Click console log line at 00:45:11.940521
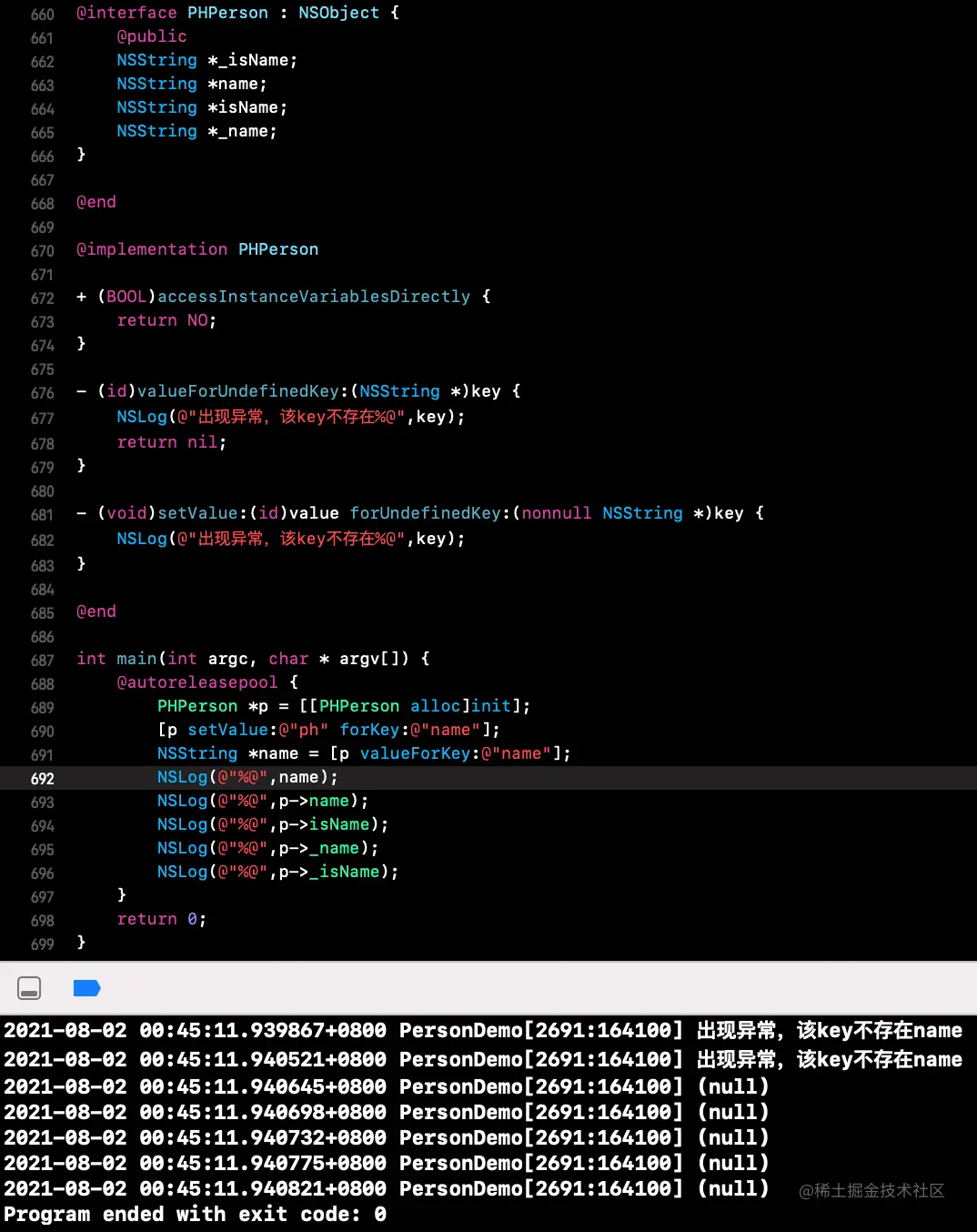977x1232 pixels. pyautogui.click(x=483, y=1060)
